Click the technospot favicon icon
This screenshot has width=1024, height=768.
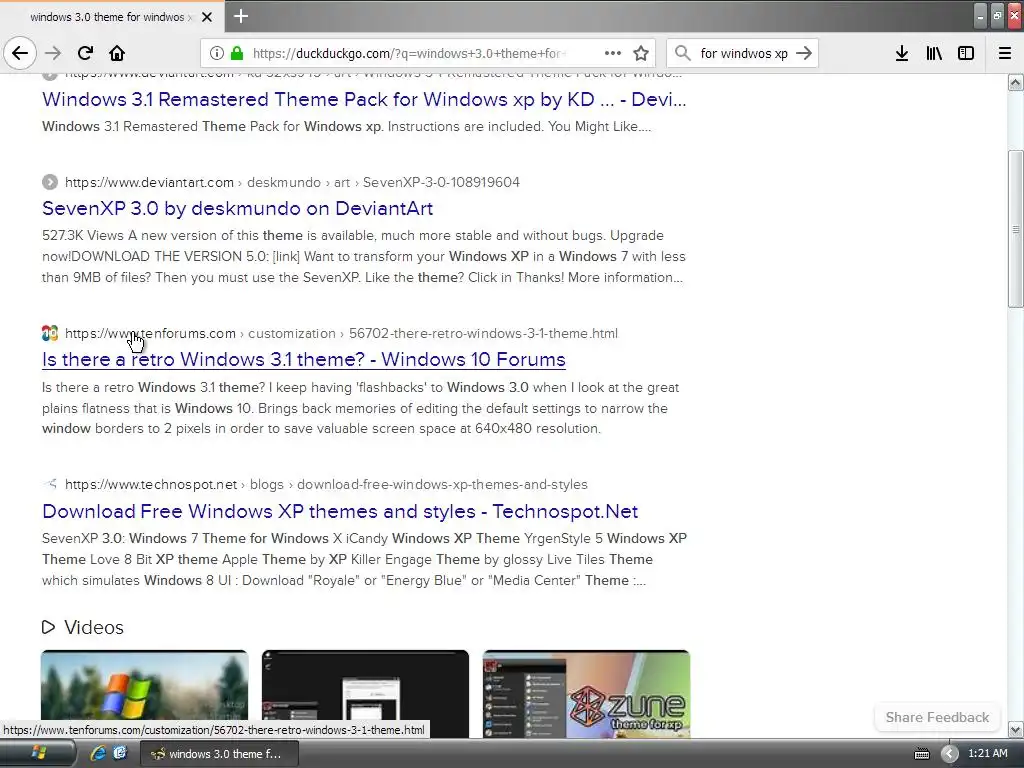coord(50,485)
